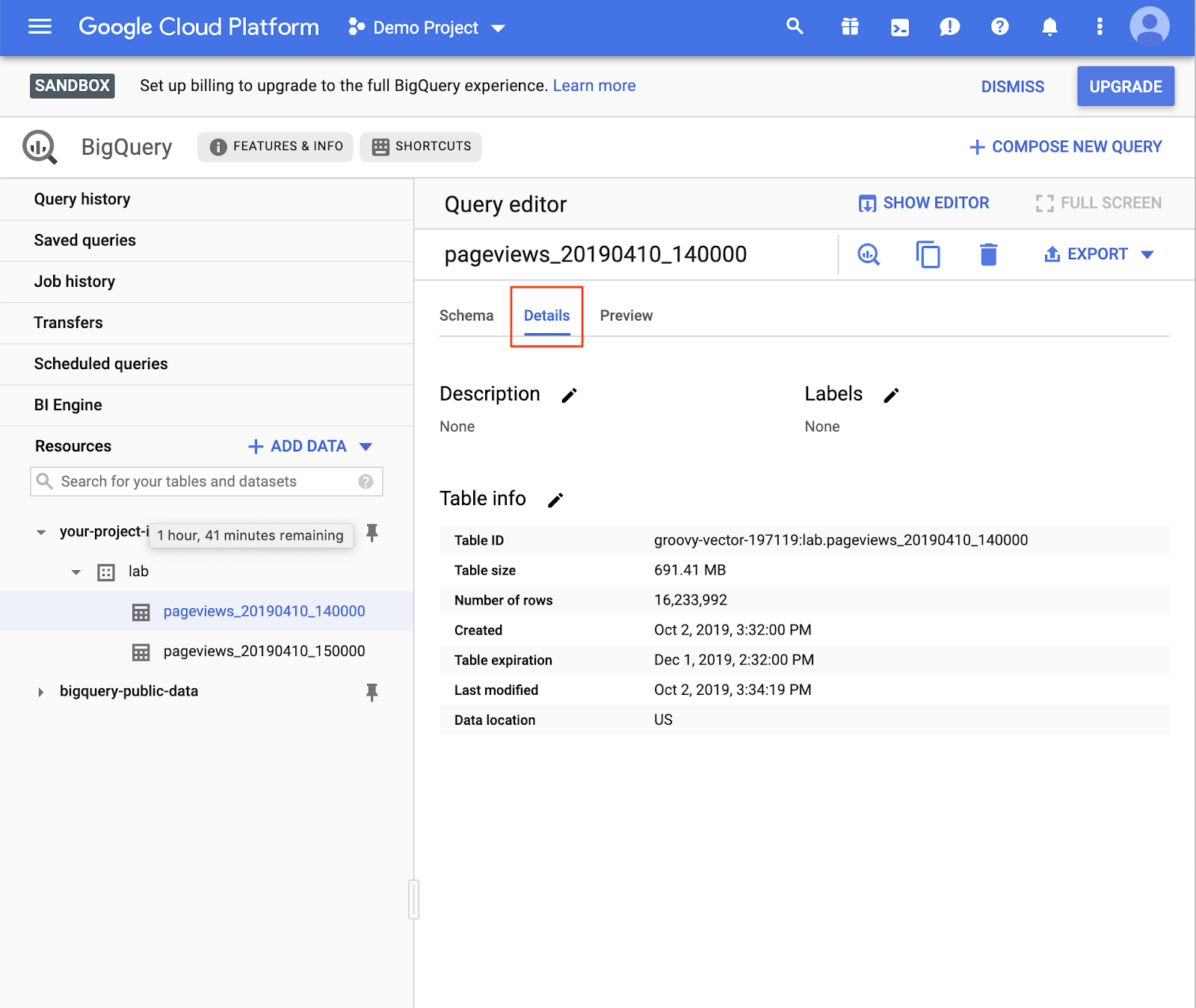Collapse the lab dataset node
The height and width of the screenshot is (1008, 1196).
(x=76, y=572)
